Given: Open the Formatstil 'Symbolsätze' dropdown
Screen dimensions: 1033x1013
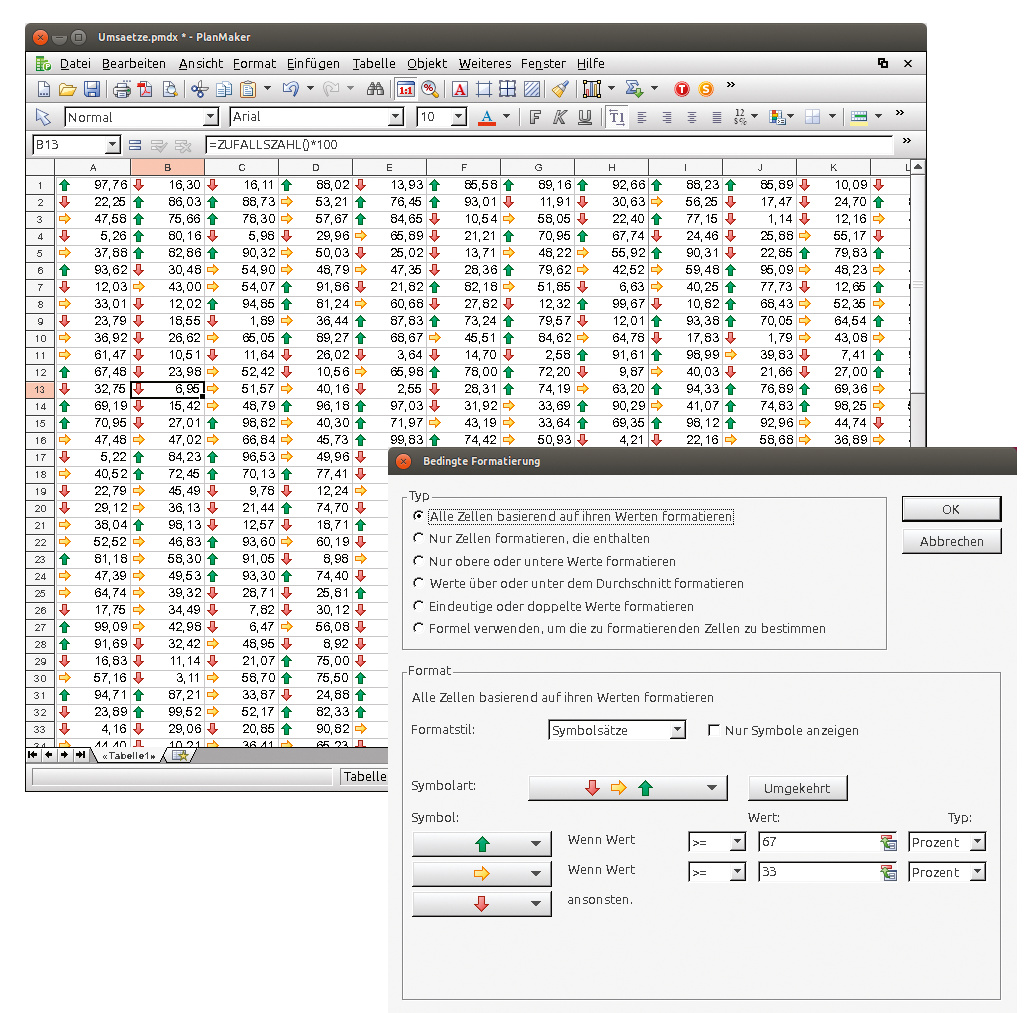Looking at the screenshot, I should click(x=617, y=730).
